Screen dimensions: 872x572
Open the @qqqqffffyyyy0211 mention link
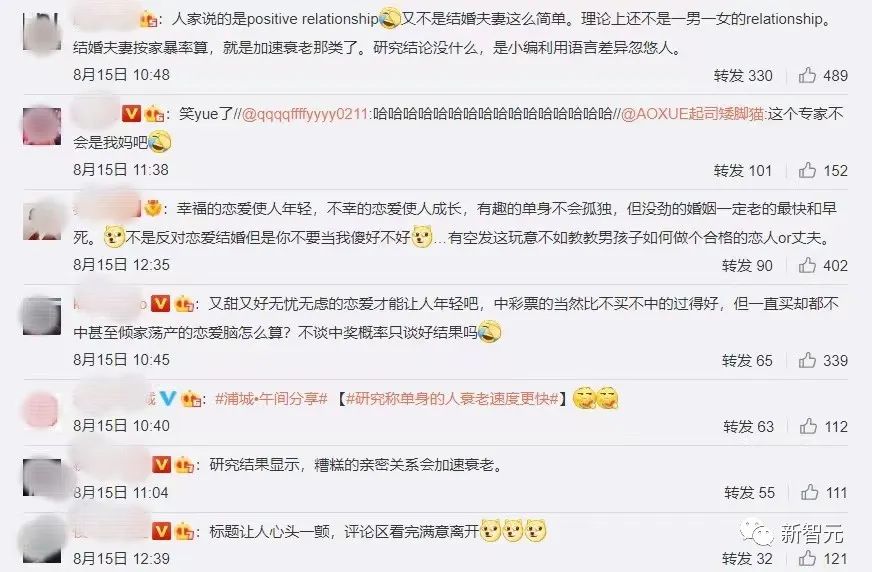(x=305, y=114)
